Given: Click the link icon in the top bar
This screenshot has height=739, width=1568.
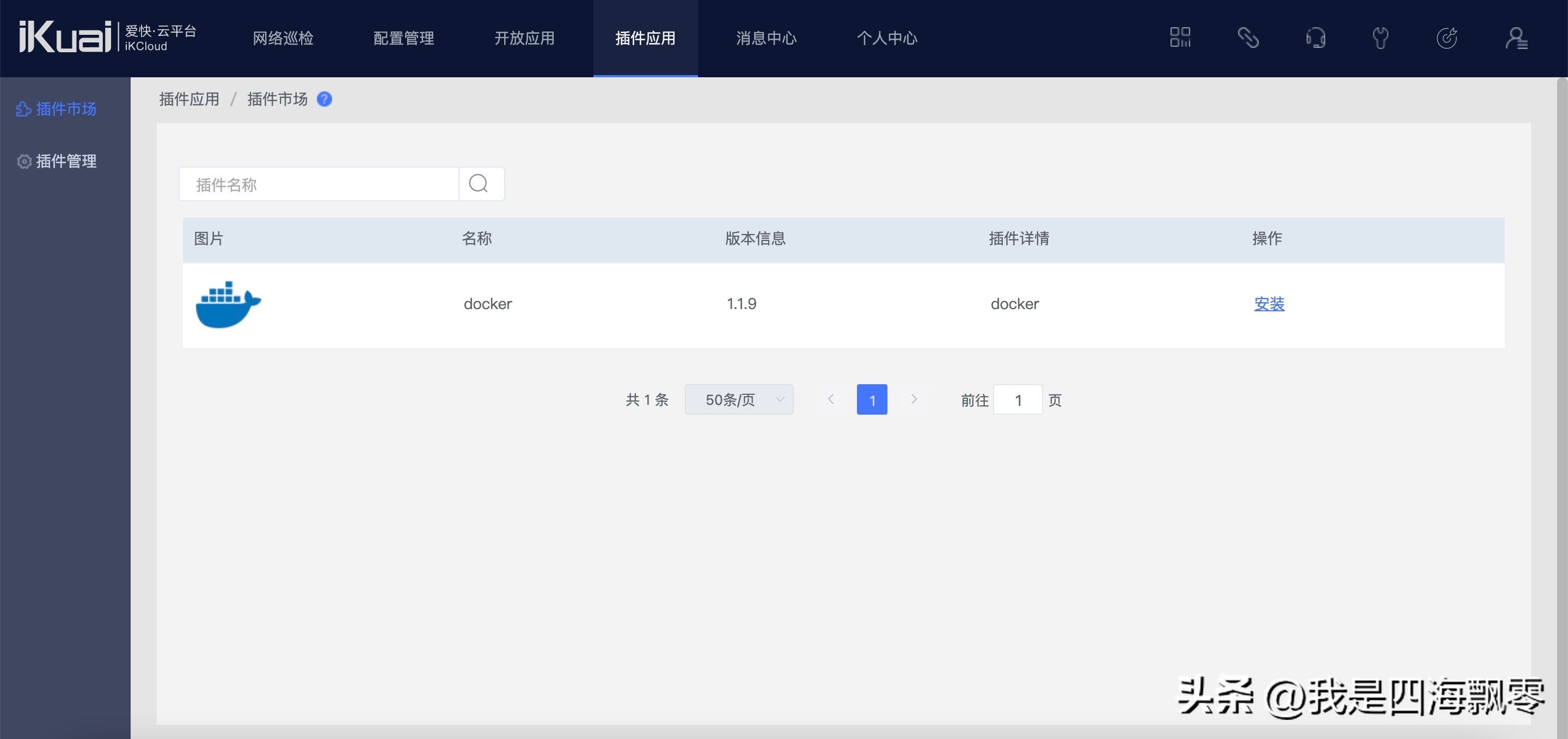Looking at the screenshot, I should [x=1248, y=38].
